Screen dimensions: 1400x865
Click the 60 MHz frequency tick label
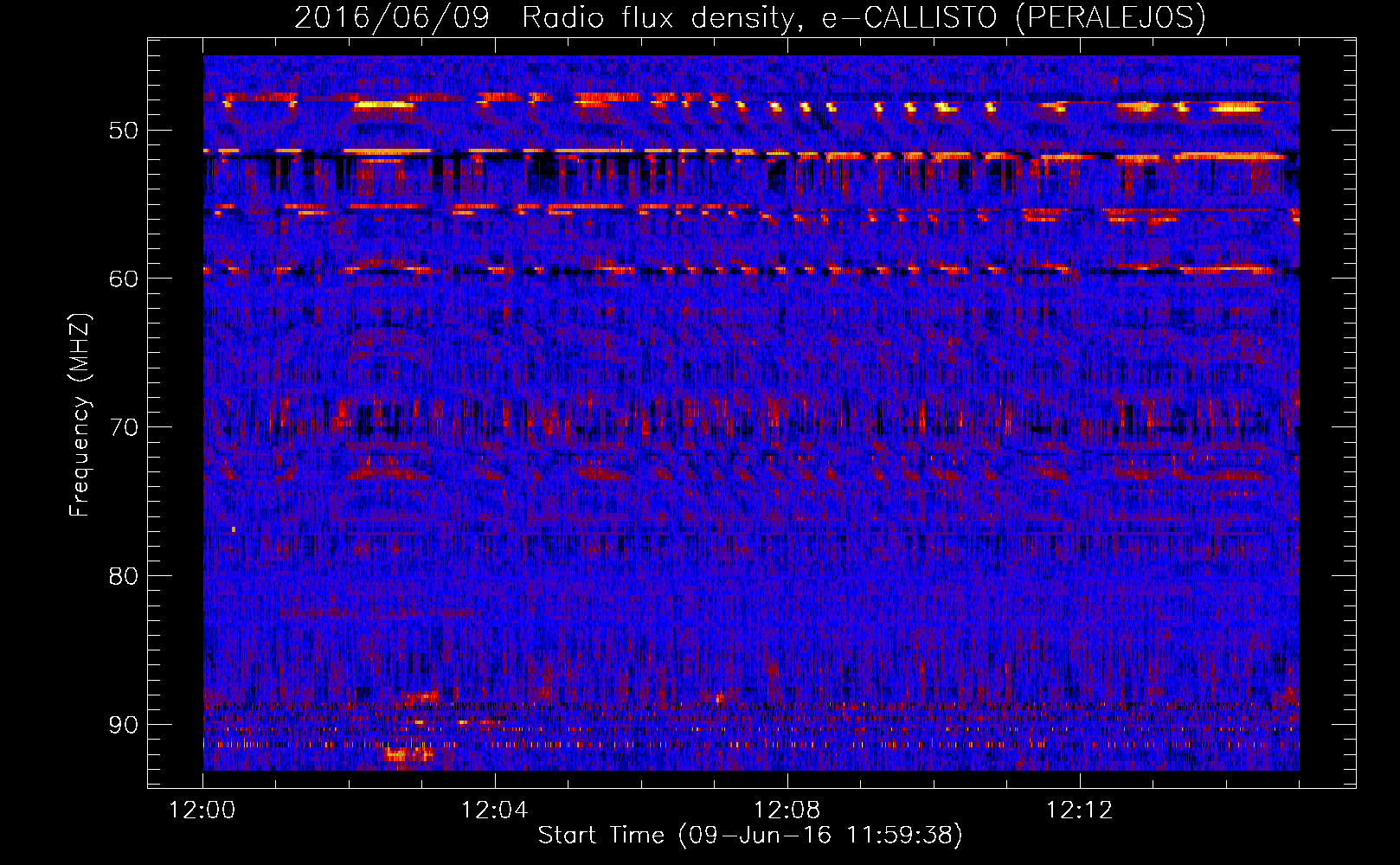(x=123, y=279)
